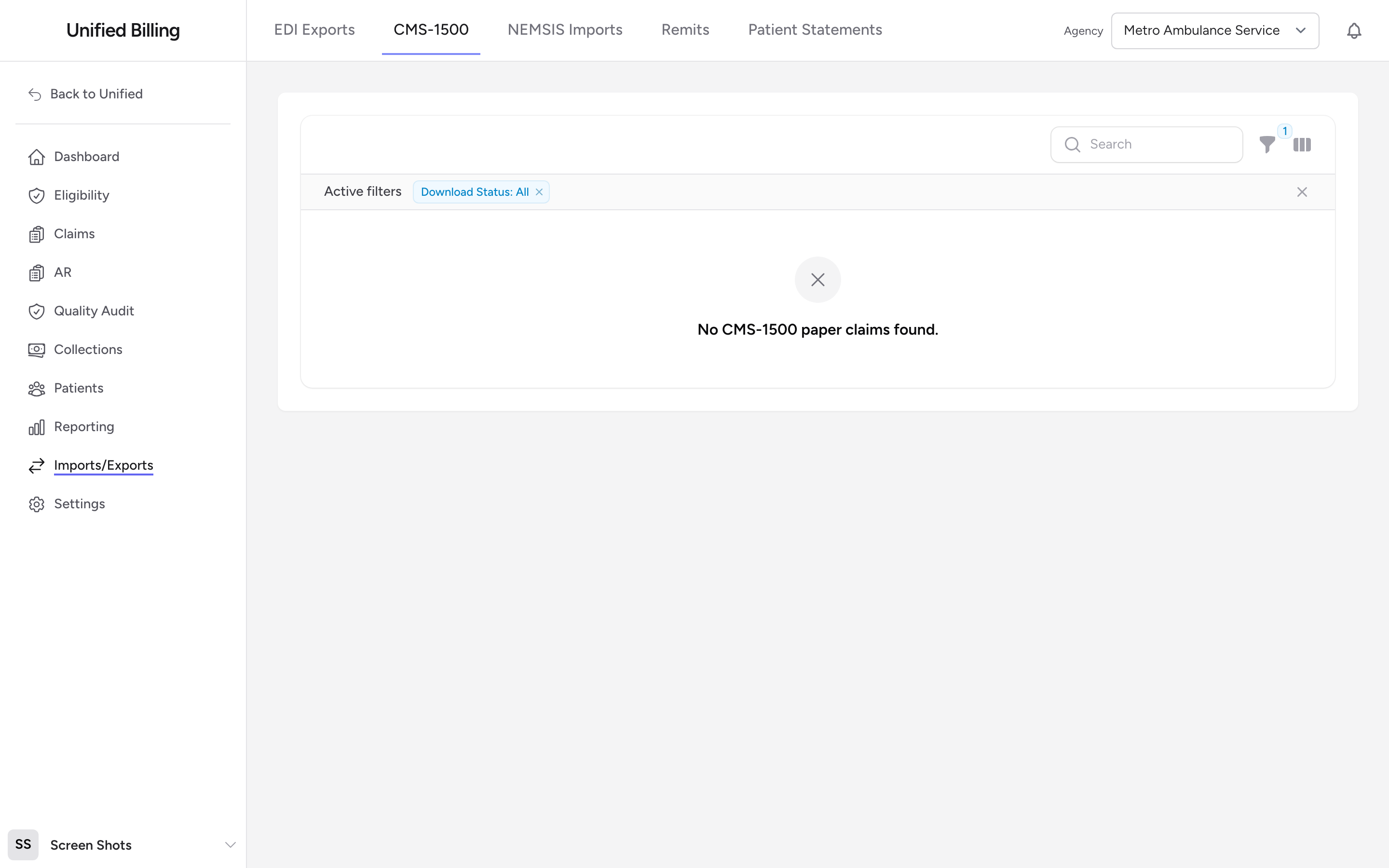Click the Imports/Exports arrows icon
The width and height of the screenshot is (1389, 868).
[x=36, y=465]
